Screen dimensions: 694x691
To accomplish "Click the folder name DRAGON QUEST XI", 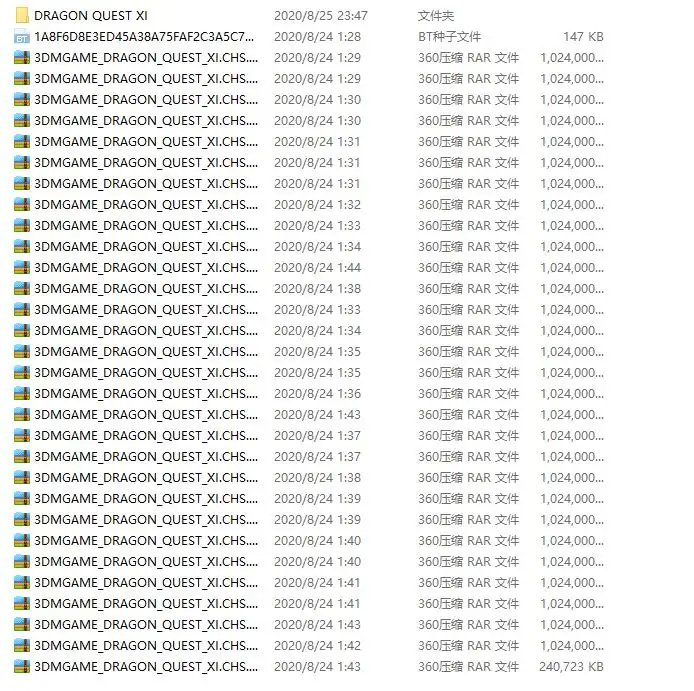I will [x=91, y=15].
